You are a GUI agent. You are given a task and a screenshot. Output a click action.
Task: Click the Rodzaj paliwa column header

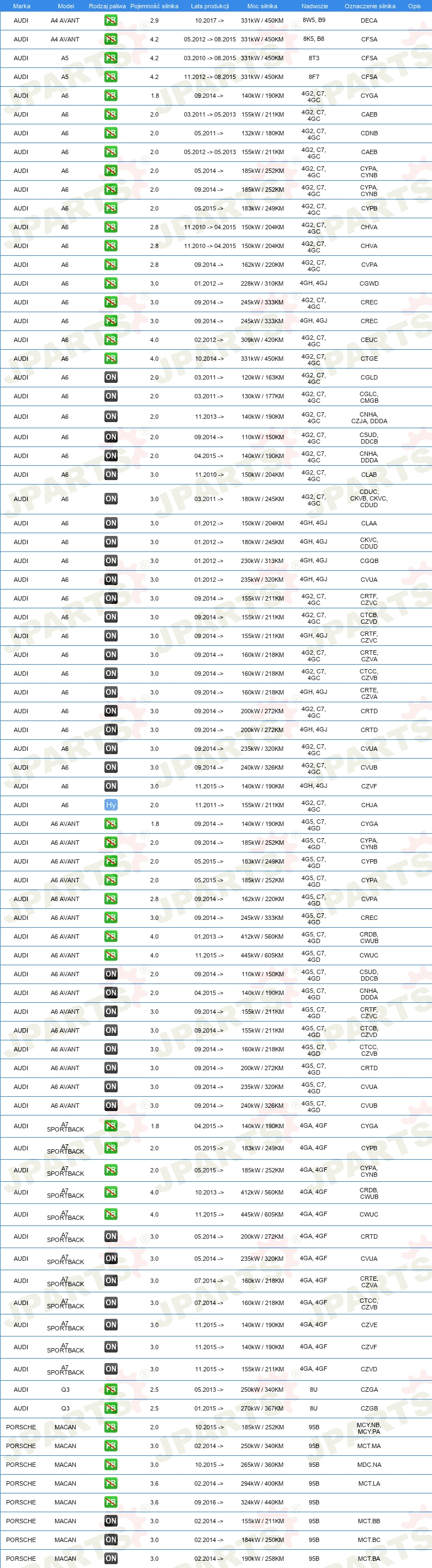click(107, 6)
